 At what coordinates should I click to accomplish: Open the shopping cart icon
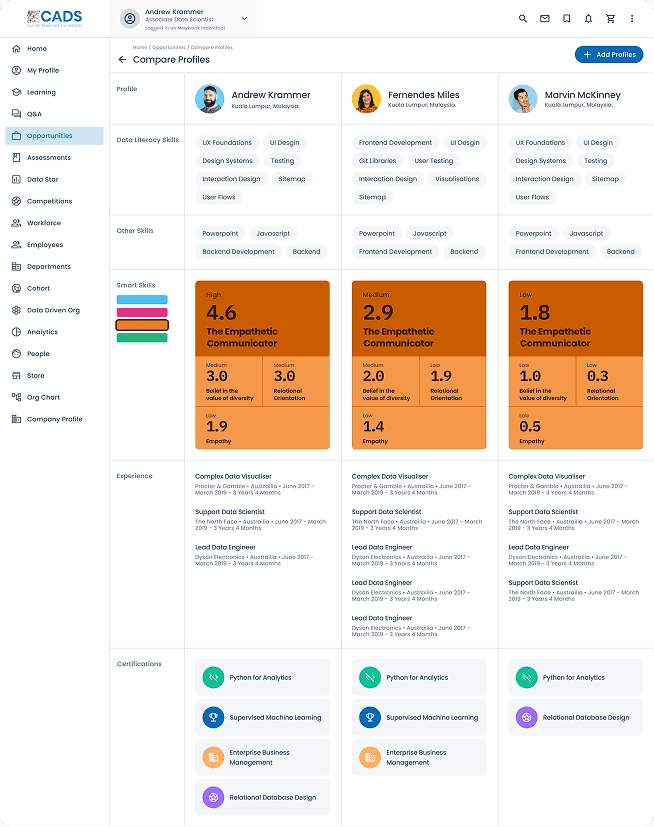click(x=610, y=18)
